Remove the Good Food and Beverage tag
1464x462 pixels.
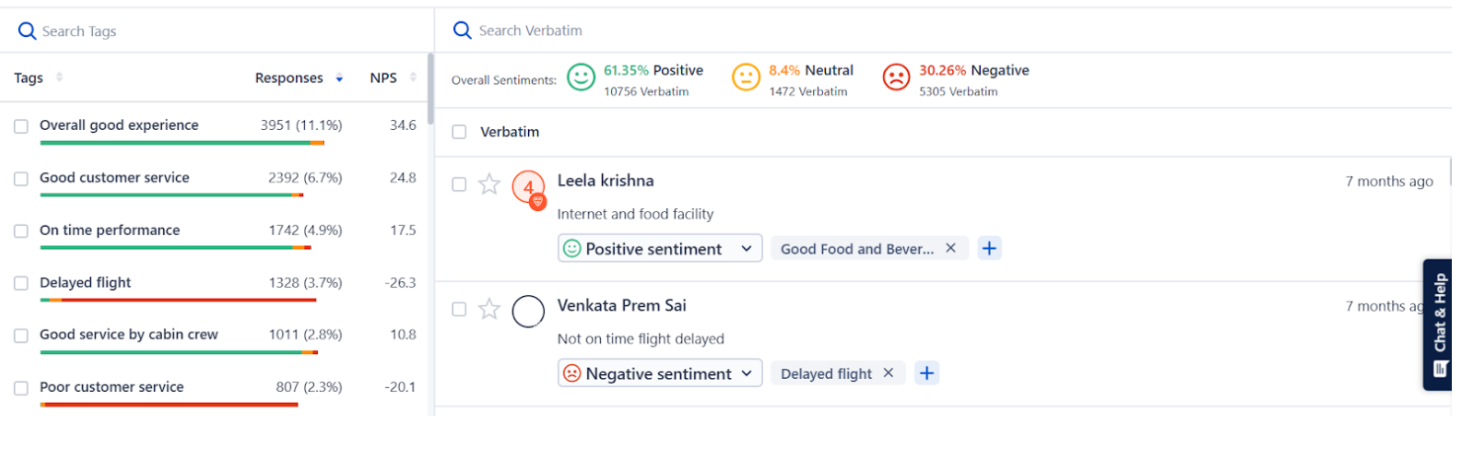(x=951, y=248)
